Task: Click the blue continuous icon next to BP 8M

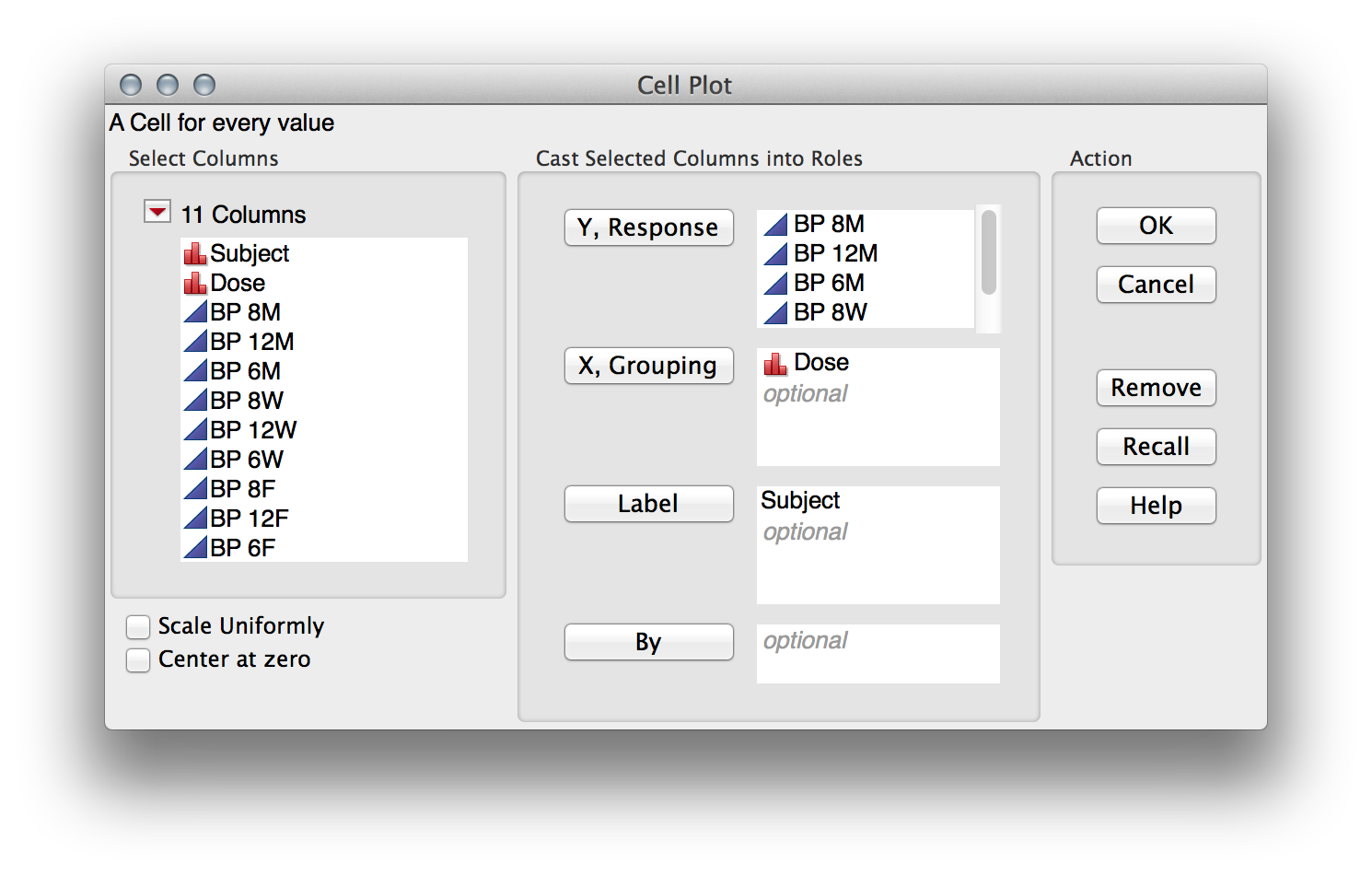Action: [x=194, y=311]
